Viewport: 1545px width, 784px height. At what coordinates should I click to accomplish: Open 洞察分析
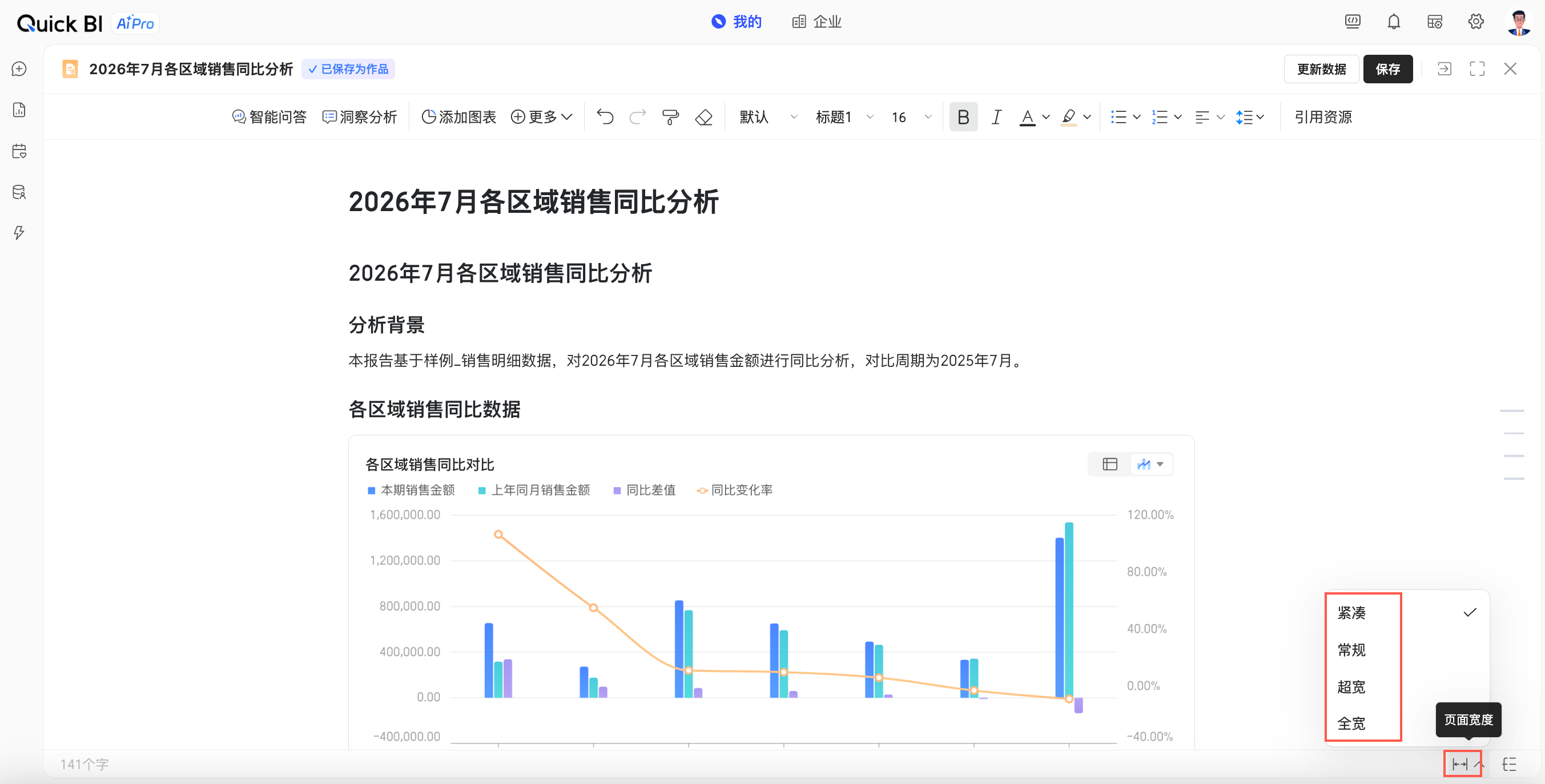click(x=360, y=117)
